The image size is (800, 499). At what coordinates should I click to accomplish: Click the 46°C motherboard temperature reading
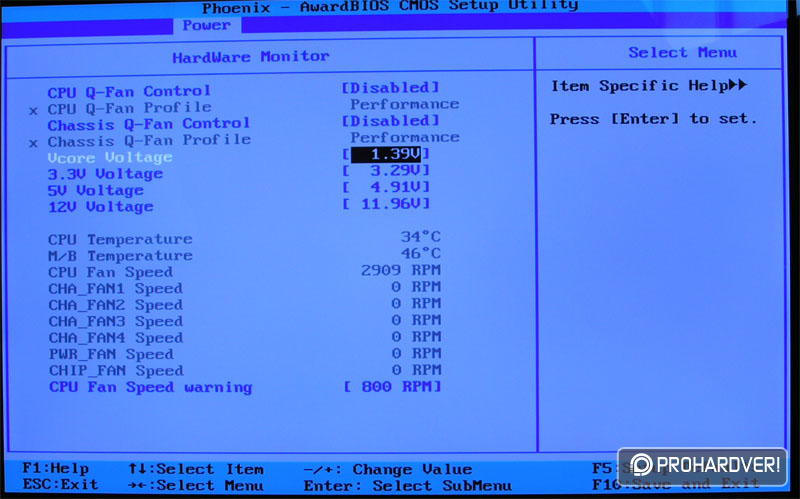point(420,254)
